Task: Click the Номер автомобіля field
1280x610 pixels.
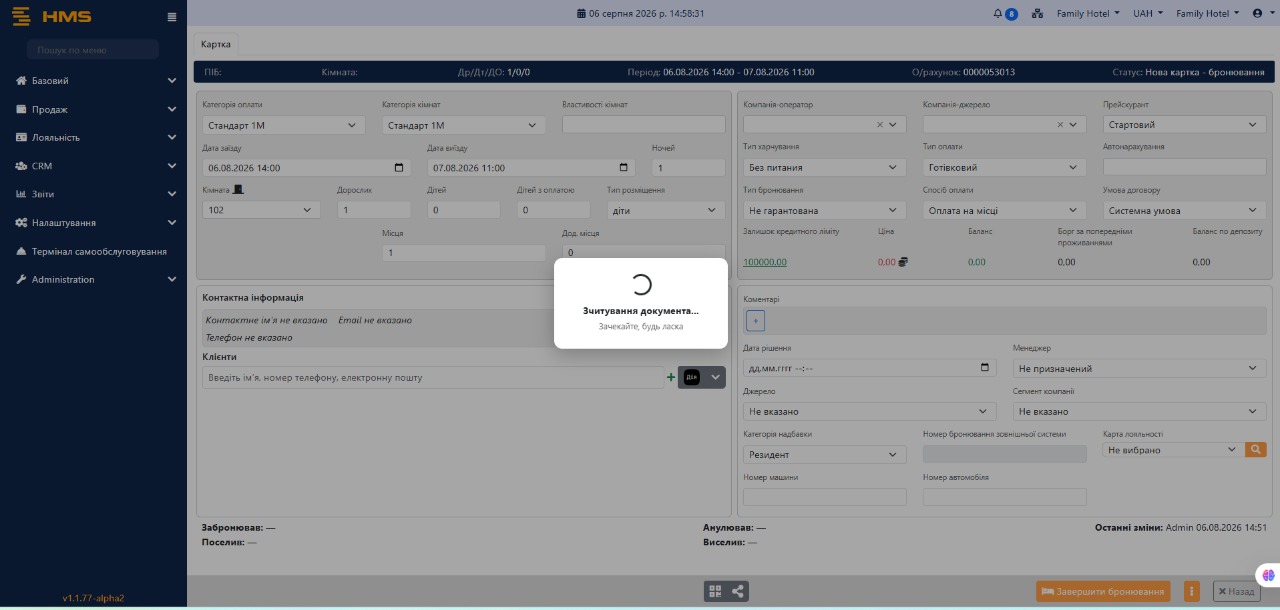Action: [1005, 497]
